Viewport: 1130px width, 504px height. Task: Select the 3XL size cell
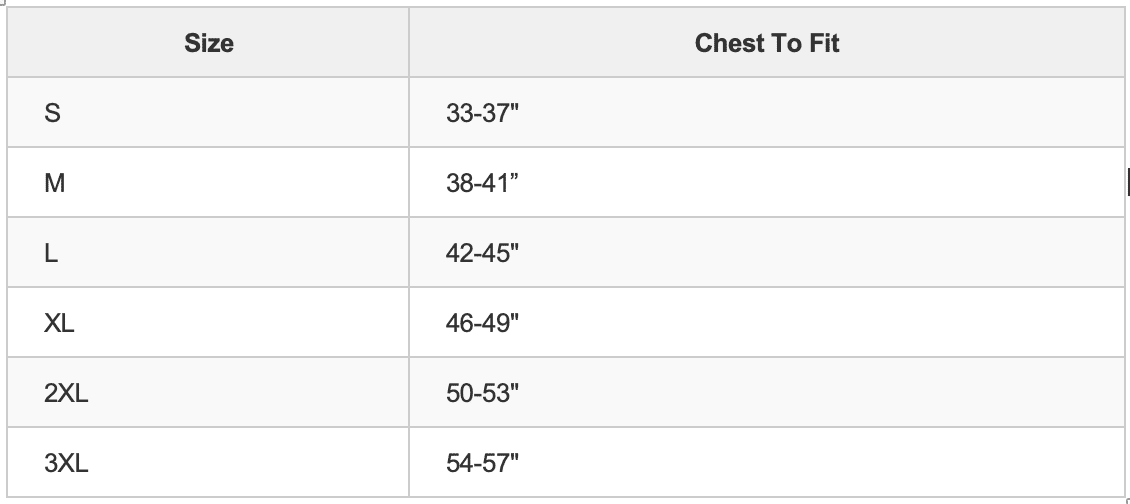[66, 463]
